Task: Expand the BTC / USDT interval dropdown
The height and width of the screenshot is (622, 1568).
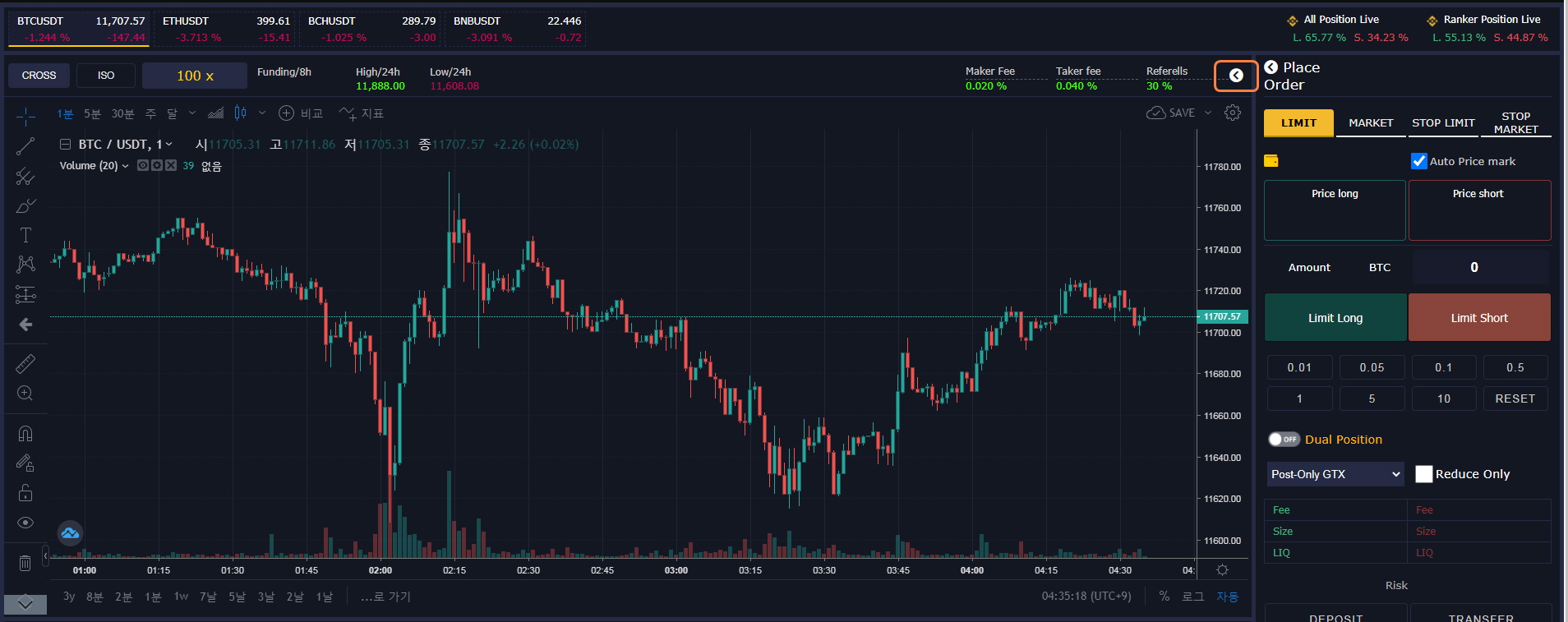Action: (x=169, y=145)
